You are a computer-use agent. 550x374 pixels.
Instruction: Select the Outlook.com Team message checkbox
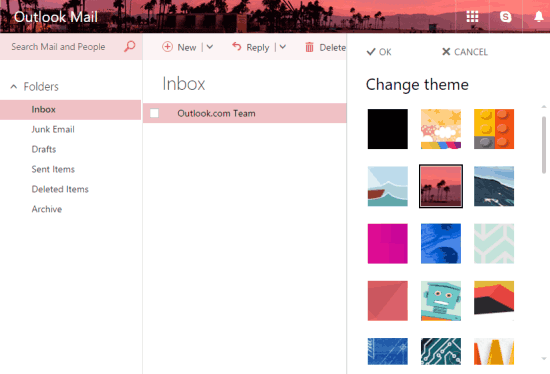pyautogui.click(x=154, y=113)
